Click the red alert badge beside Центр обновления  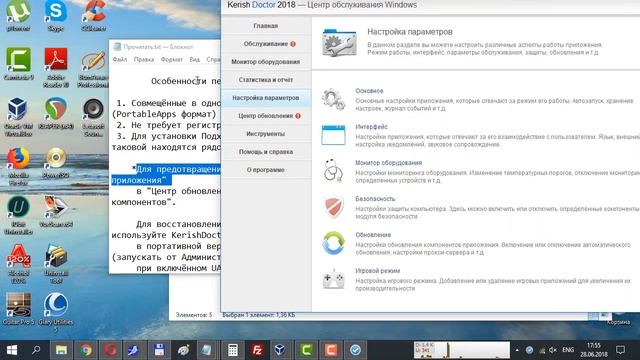tap(298, 116)
